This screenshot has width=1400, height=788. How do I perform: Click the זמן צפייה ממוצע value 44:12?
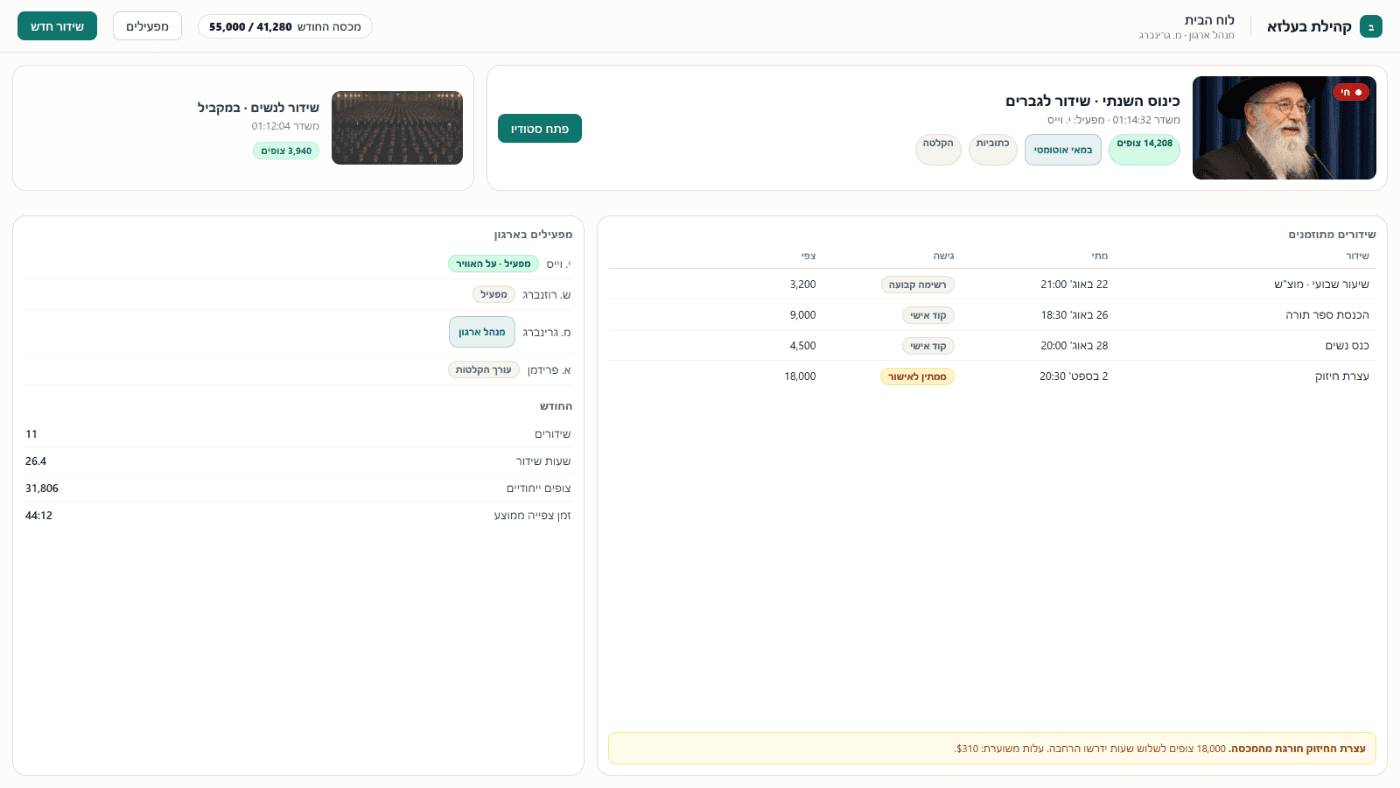39,515
